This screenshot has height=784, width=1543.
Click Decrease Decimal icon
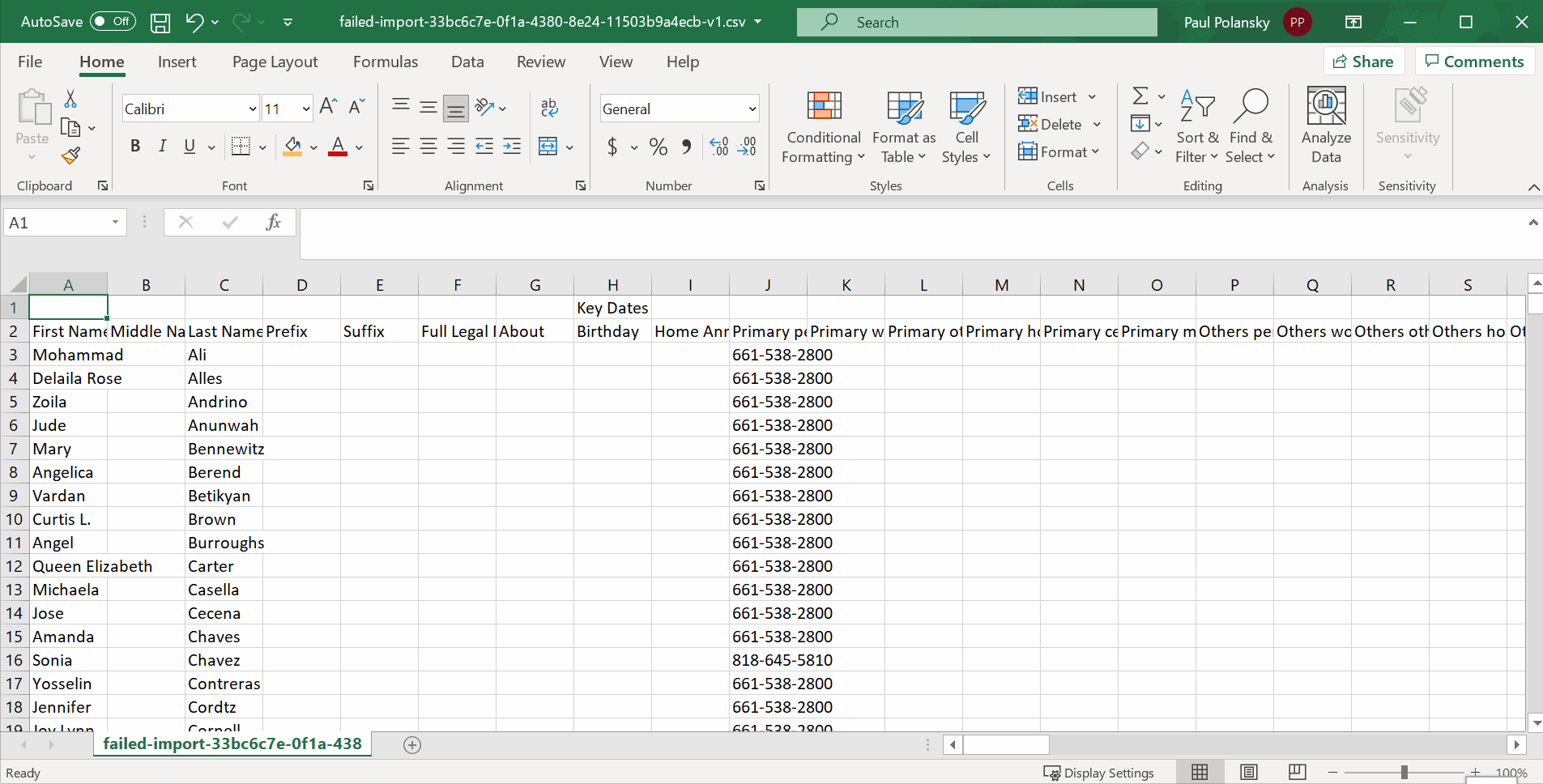pos(747,147)
